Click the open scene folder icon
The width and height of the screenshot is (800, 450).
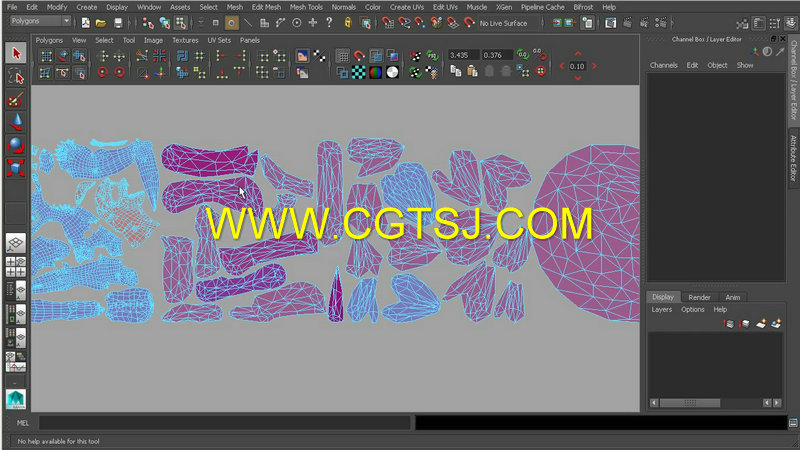pos(101,23)
